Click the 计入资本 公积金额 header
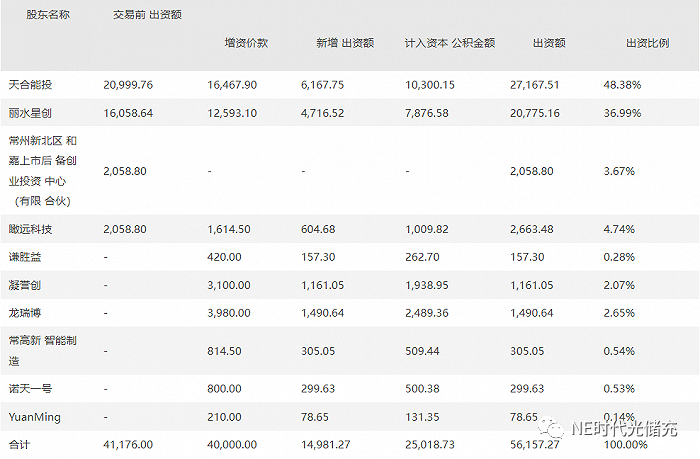The width and height of the screenshot is (700, 459). pyautogui.click(x=450, y=44)
